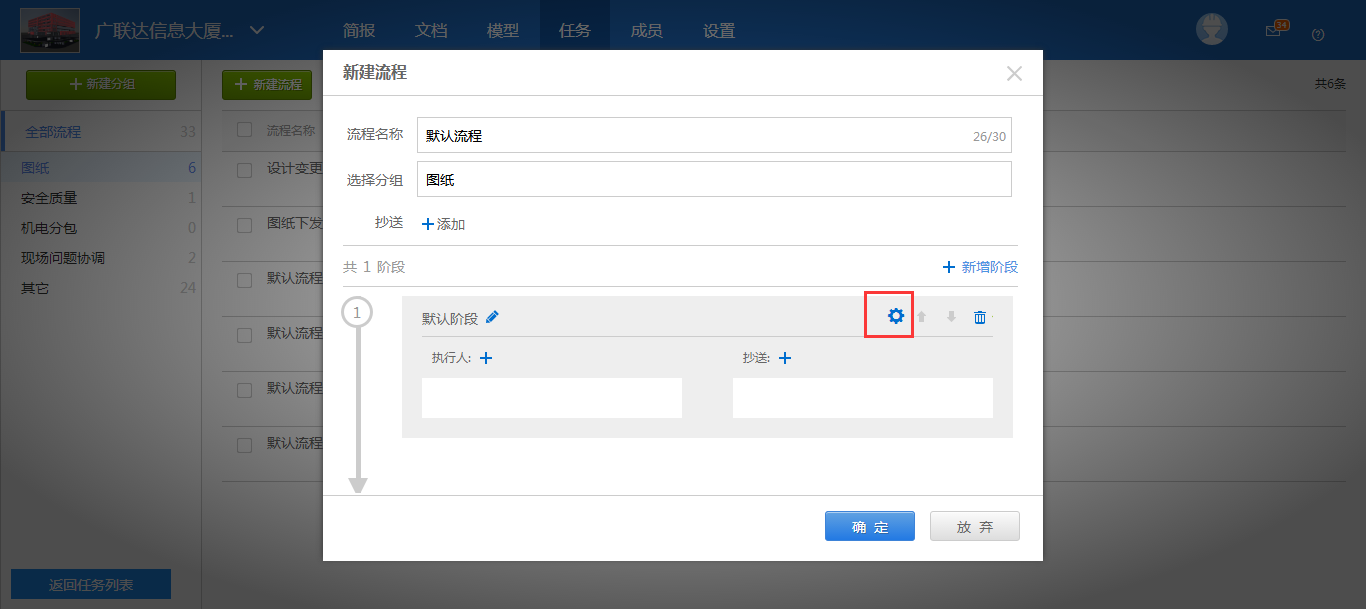1366x609 pixels.
Task: Expand the project switcher for 广联达信息大厦
Action: pos(256,30)
